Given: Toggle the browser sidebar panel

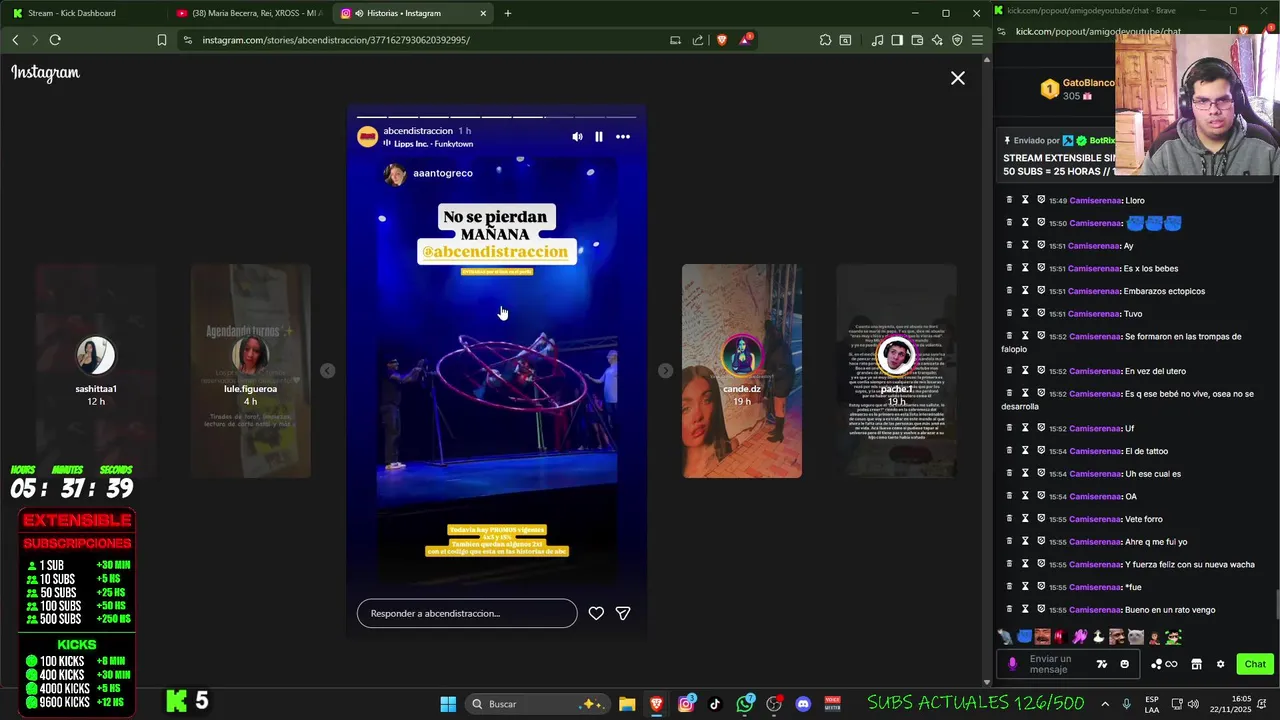Looking at the screenshot, I should coord(897,40).
